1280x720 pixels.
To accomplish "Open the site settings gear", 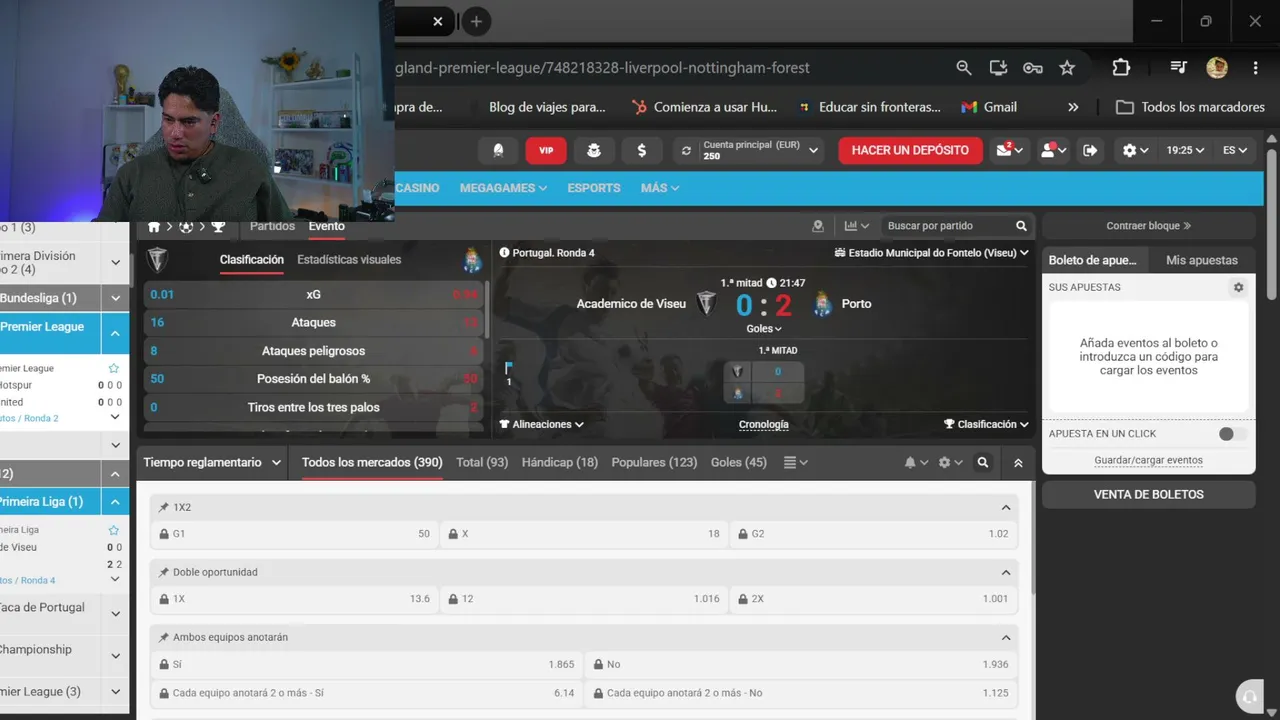I will click(1135, 150).
